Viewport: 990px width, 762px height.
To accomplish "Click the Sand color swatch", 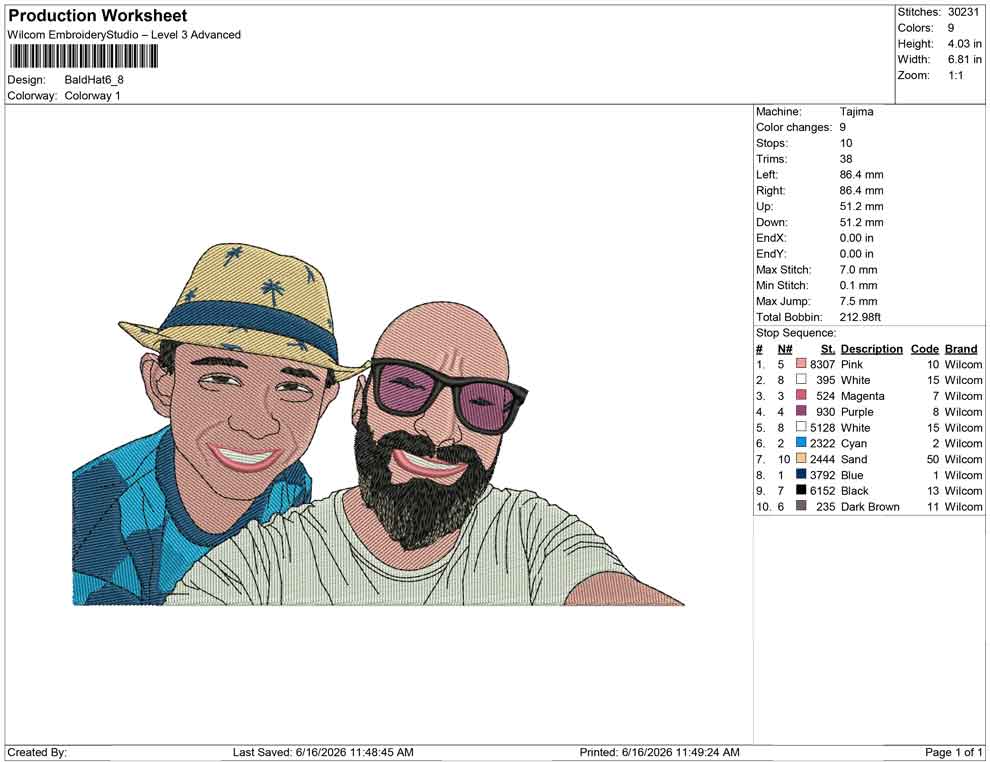I will (801, 458).
